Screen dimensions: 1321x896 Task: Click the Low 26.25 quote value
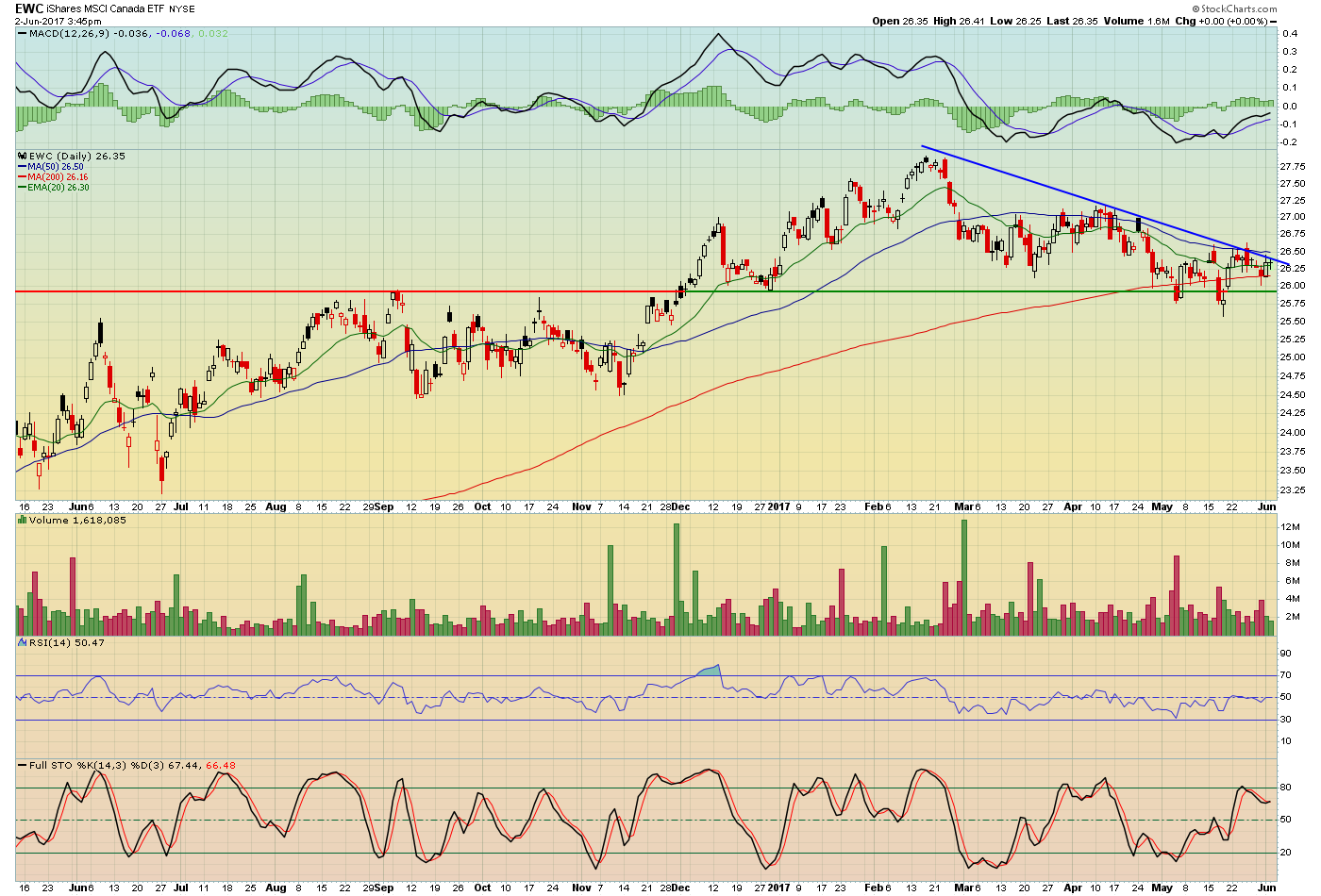click(1014, 21)
